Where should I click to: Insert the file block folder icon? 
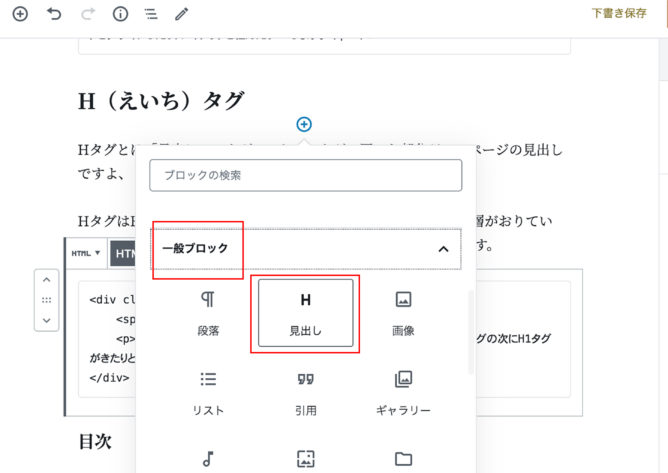403,459
